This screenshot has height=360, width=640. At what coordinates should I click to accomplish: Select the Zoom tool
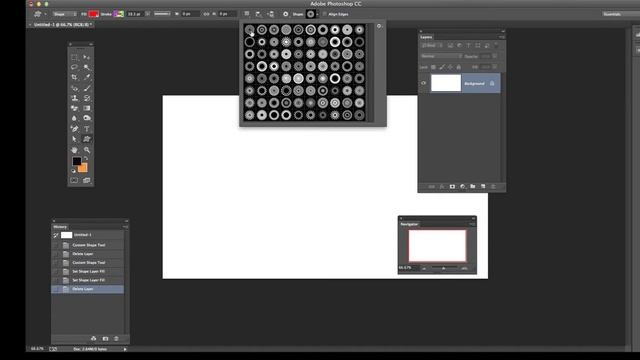click(87, 150)
